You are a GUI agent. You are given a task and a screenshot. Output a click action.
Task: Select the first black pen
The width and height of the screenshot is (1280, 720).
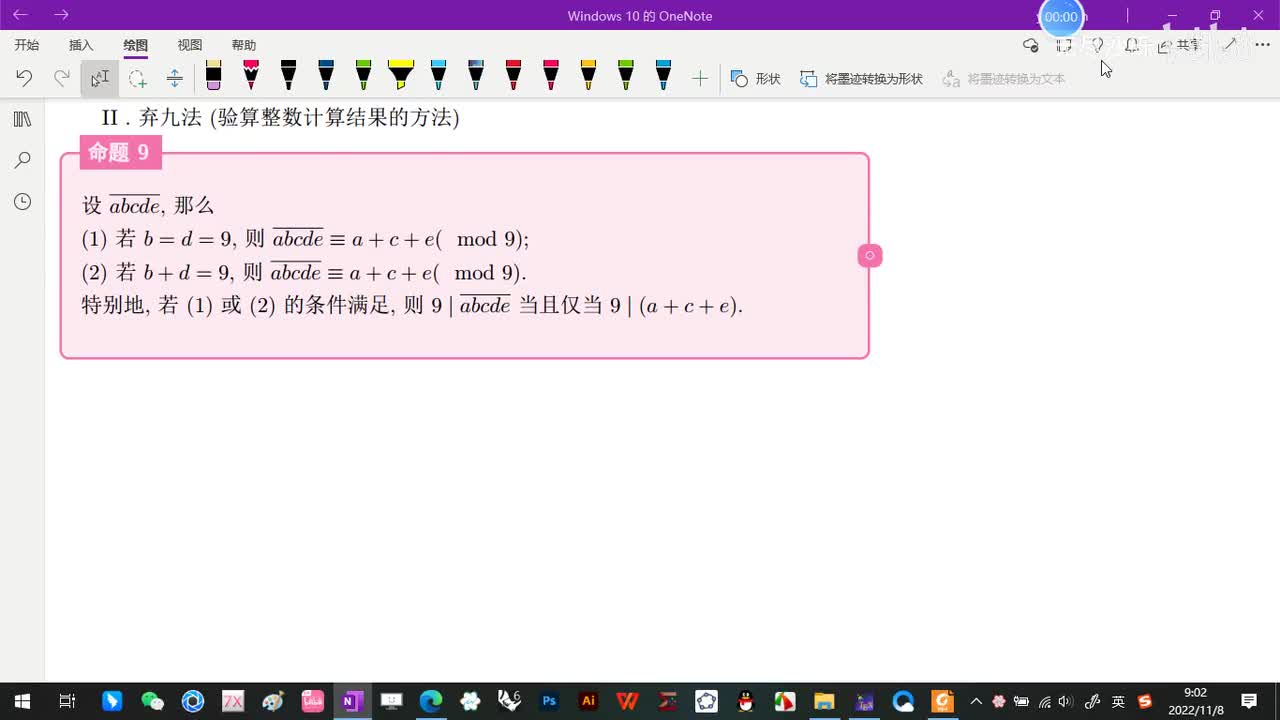[288, 75]
